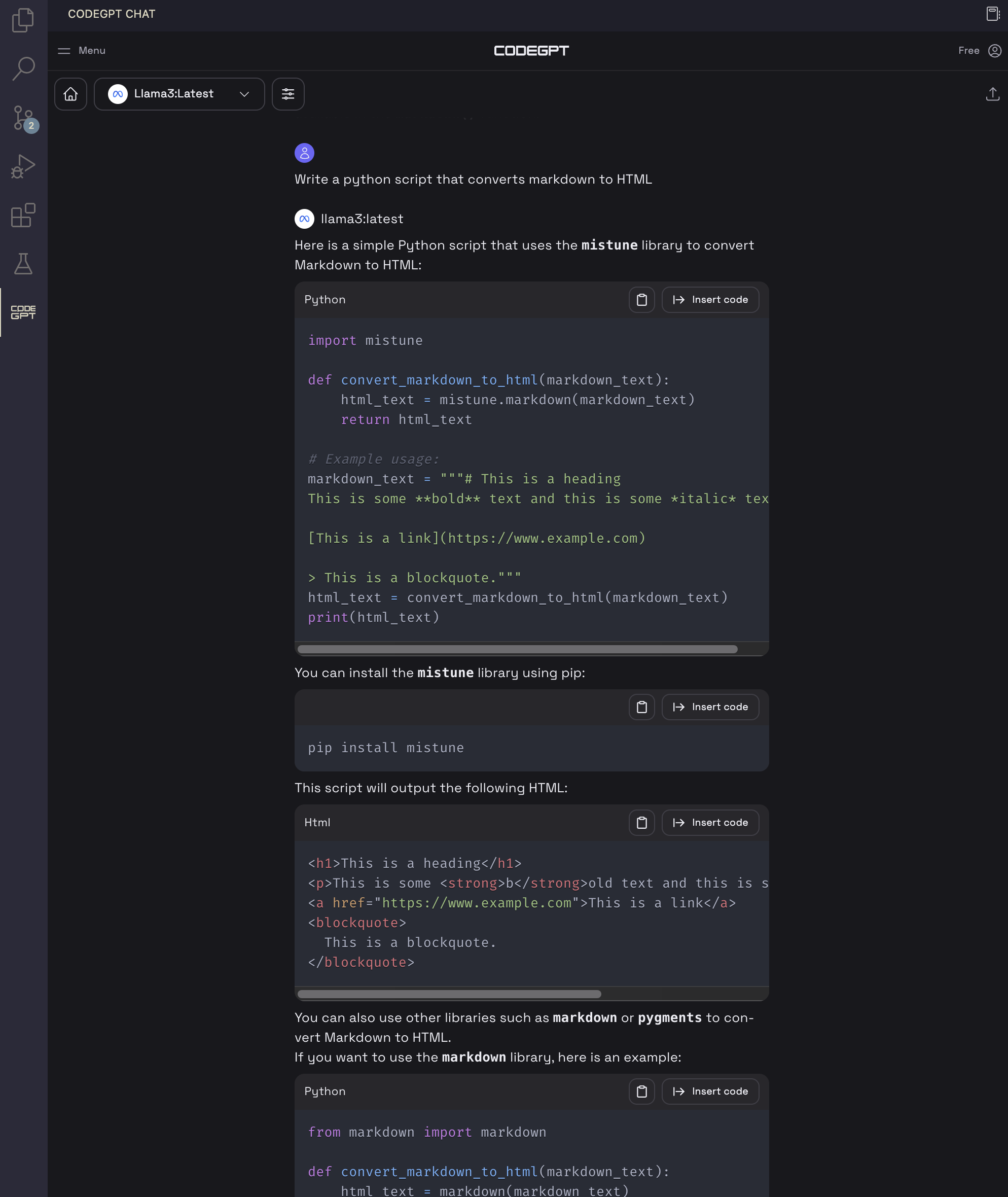This screenshot has width=1008, height=1197.
Task: Click the 'llama3:latest' sender name
Action: (x=363, y=219)
